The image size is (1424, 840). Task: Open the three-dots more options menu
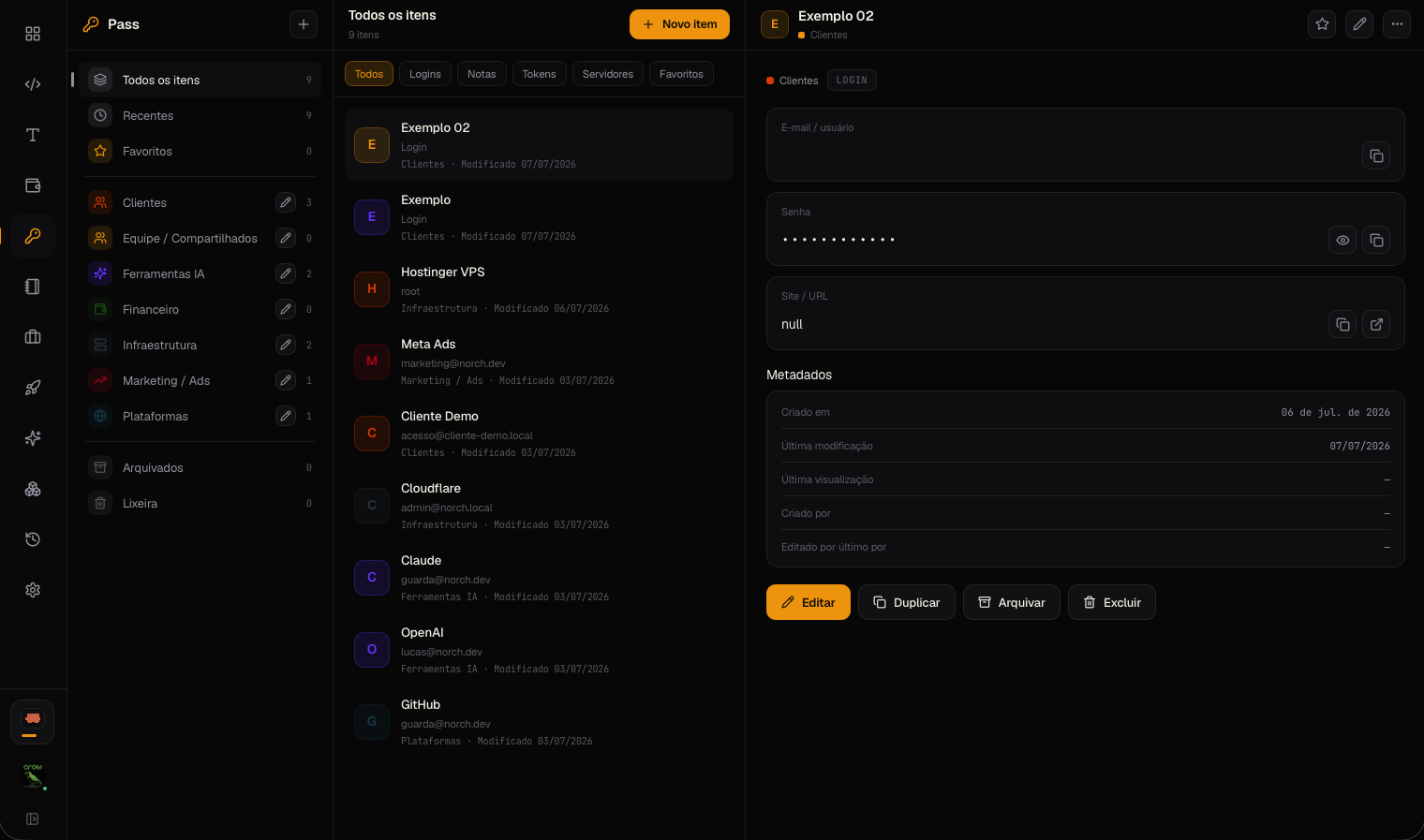tap(1397, 24)
